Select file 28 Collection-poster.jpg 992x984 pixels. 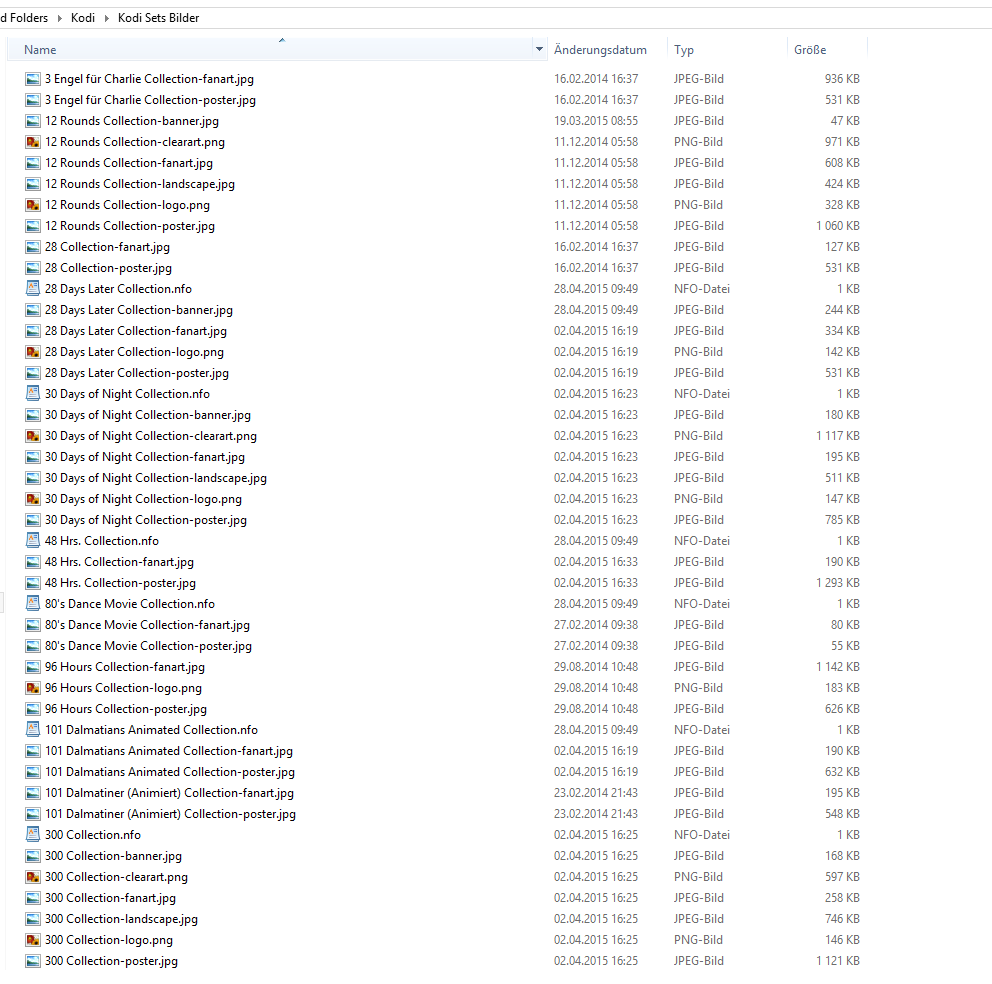(108, 268)
